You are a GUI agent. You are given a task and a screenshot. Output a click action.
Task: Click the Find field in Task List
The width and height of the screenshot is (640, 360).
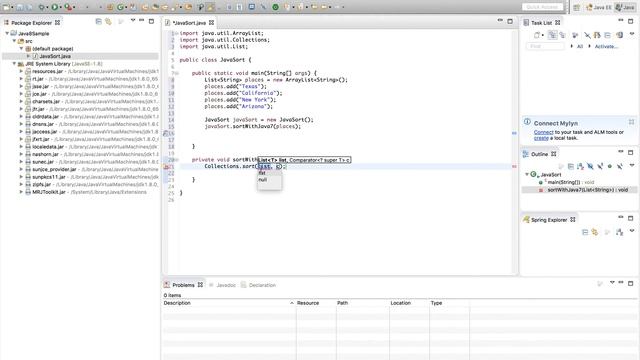(x=546, y=46)
